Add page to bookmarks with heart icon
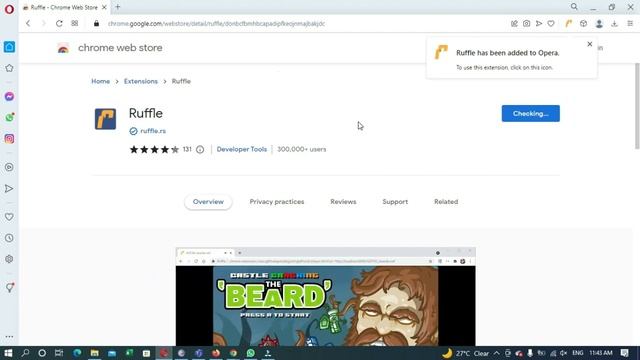The image size is (640, 360). [551, 24]
